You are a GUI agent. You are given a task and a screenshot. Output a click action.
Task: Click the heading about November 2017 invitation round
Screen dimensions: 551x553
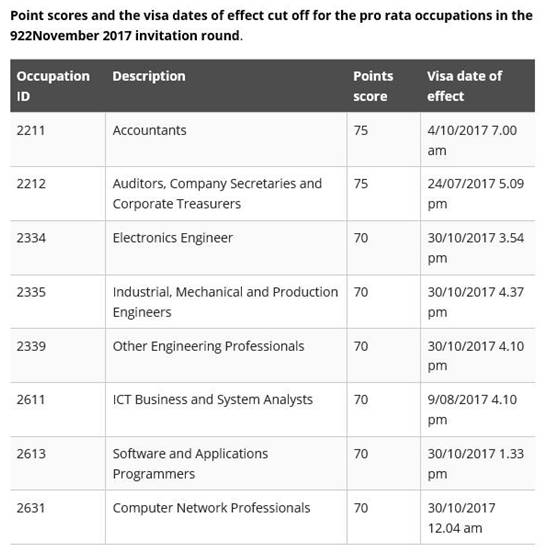click(271, 25)
